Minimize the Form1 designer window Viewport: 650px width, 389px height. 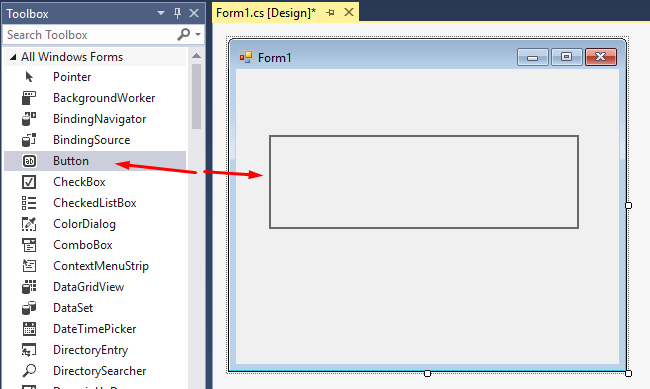(533, 57)
